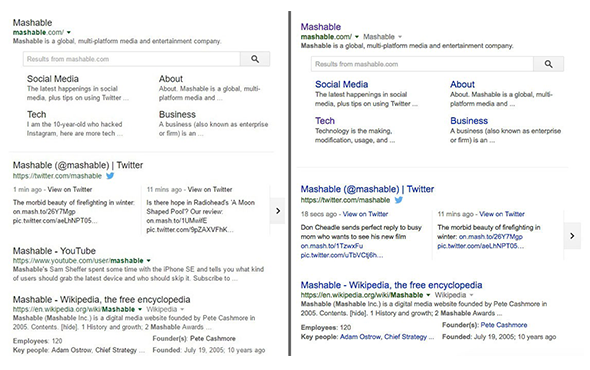
Task: Open dropdown arrow next to YouTube URL
Action: tap(149, 260)
